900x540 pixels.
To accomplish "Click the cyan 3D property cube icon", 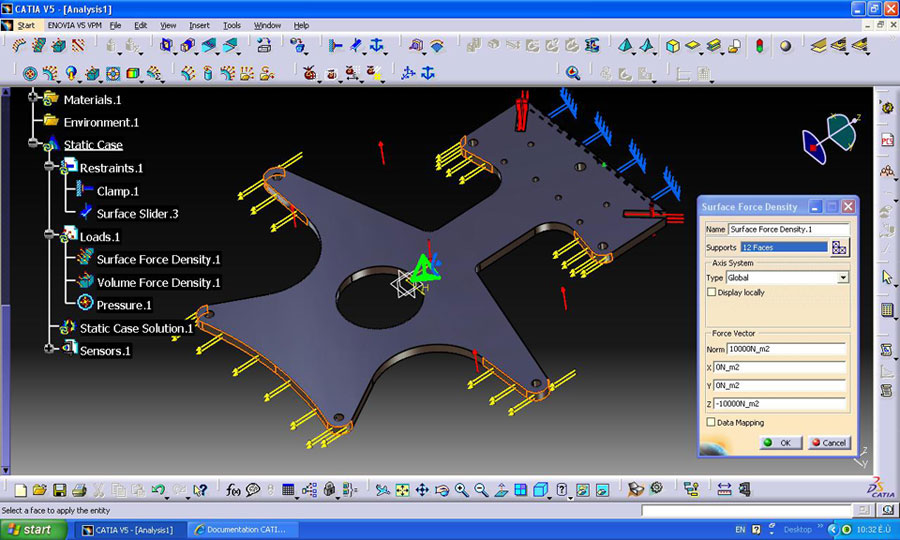I will (x=673, y=46).
